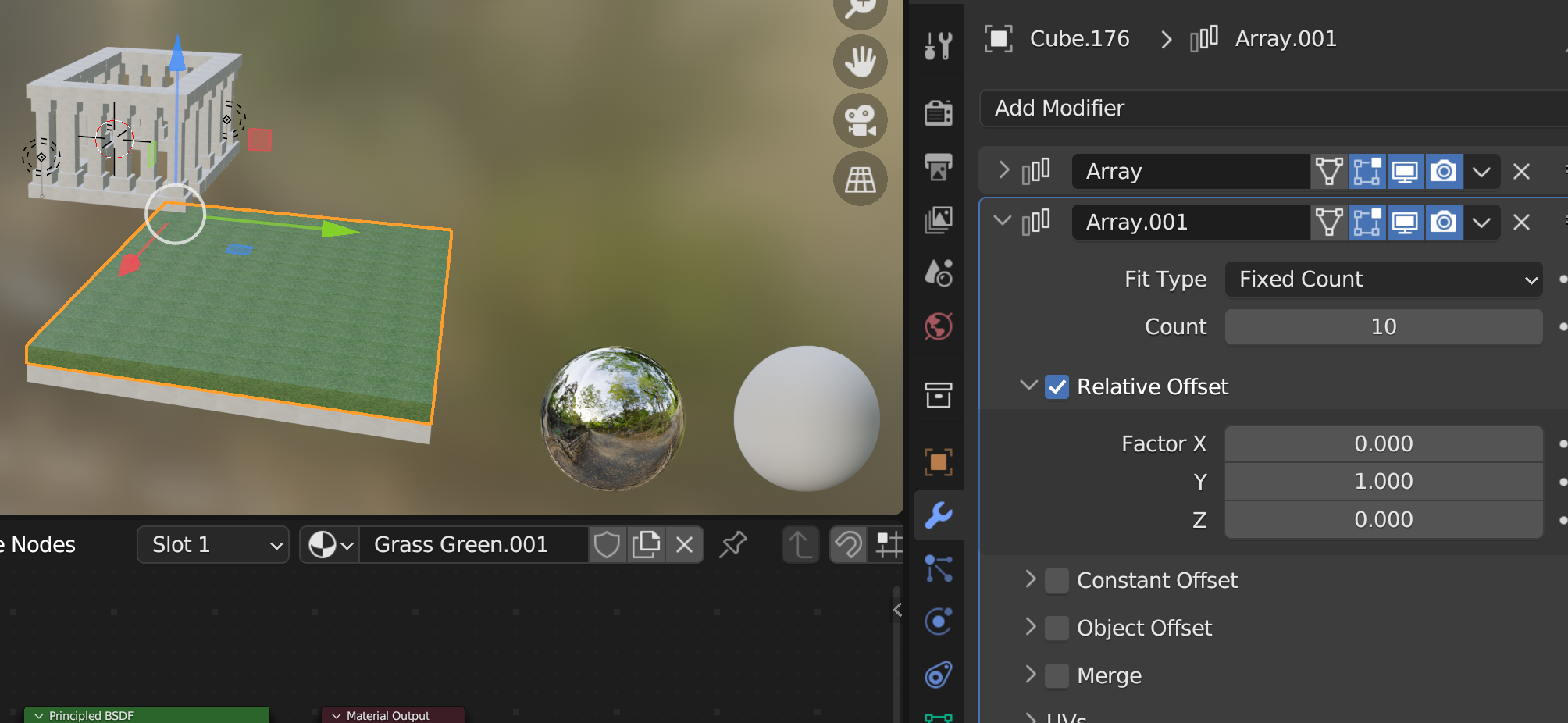Open the node snap type grid icon
Image resolution: width=1568 pixels, height=723 pixels.
tap(888, 544)
